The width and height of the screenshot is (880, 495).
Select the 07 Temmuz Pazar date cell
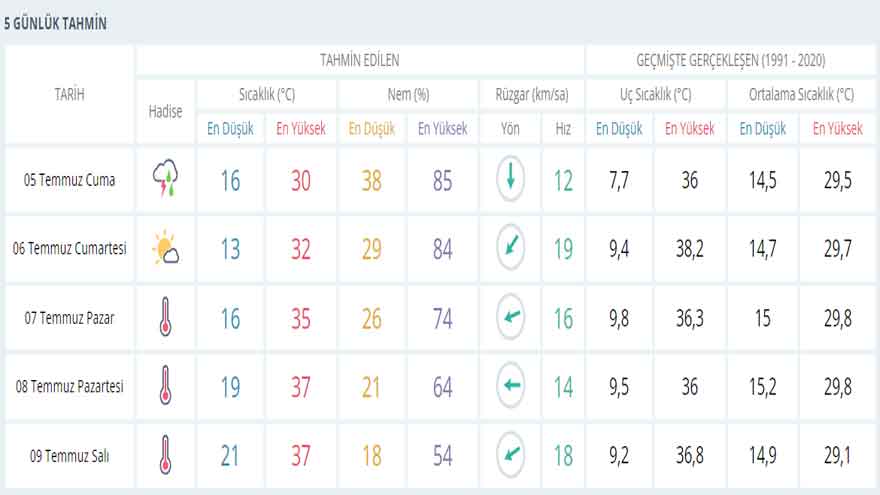(x=69, y=318)
